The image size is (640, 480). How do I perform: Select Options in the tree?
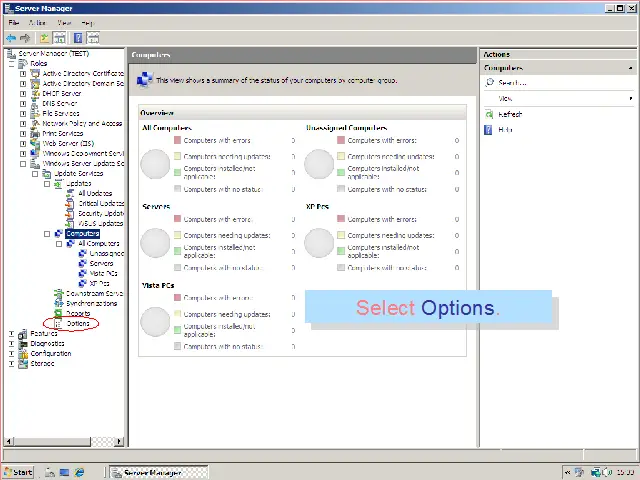(78, 323)
